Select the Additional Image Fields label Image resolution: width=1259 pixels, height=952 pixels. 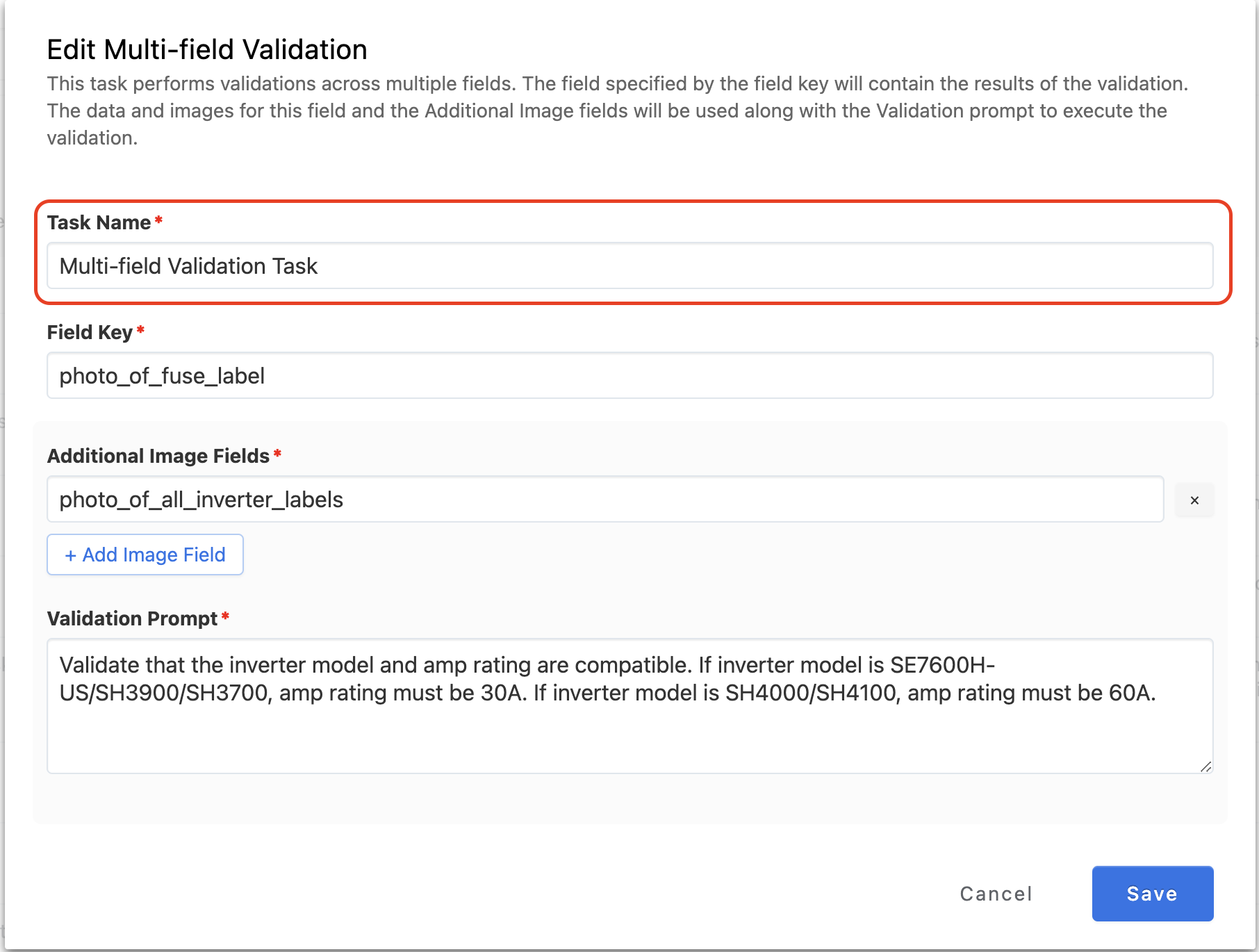click(158, 456)
